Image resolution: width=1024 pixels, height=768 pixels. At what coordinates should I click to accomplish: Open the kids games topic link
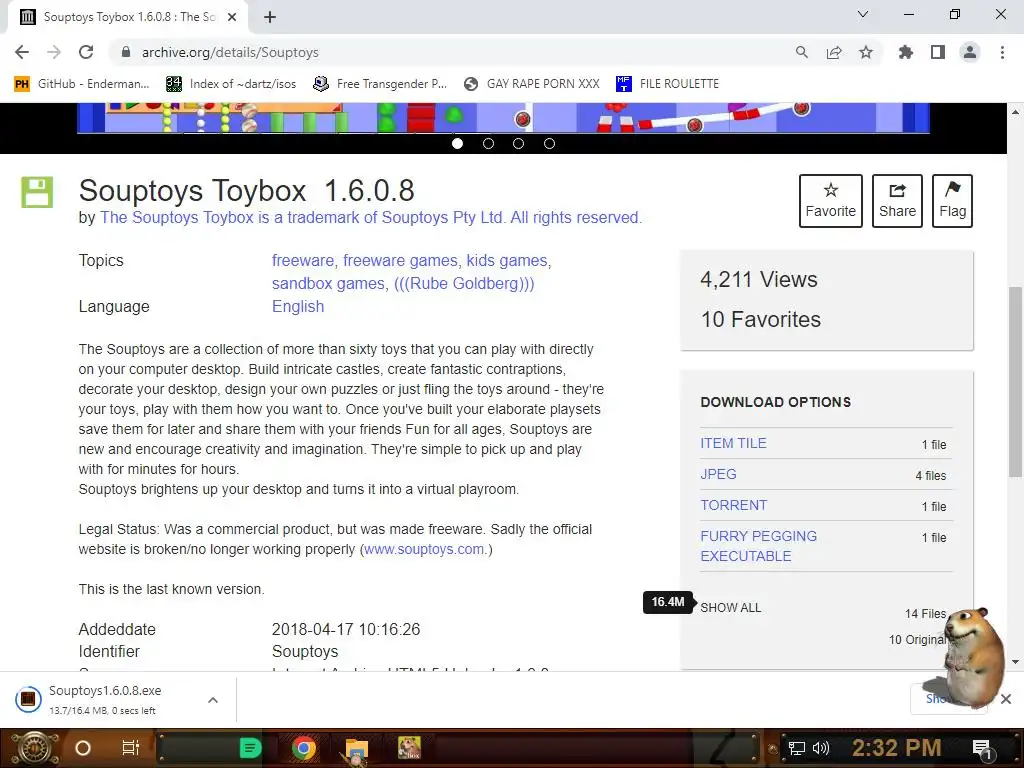[x=507, y=261]
